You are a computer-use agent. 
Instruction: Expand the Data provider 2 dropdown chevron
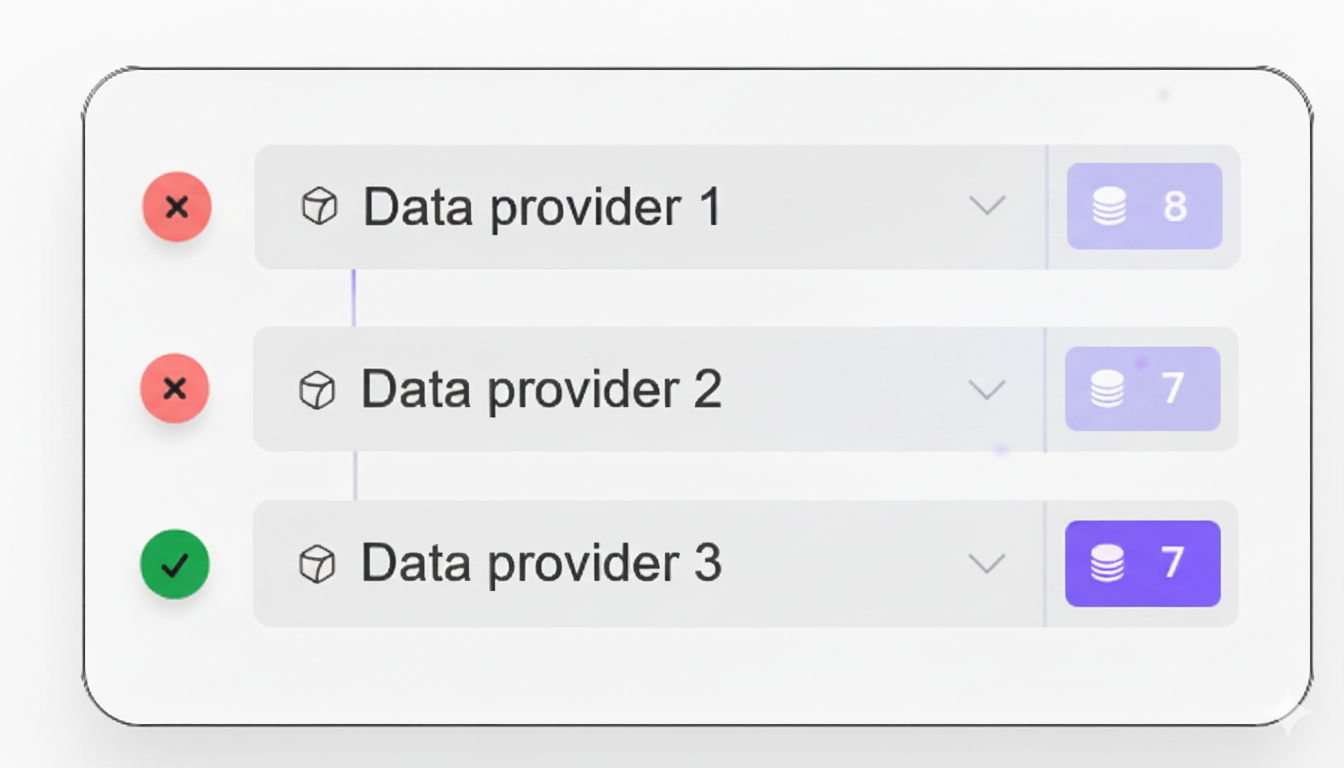point(987,389)
